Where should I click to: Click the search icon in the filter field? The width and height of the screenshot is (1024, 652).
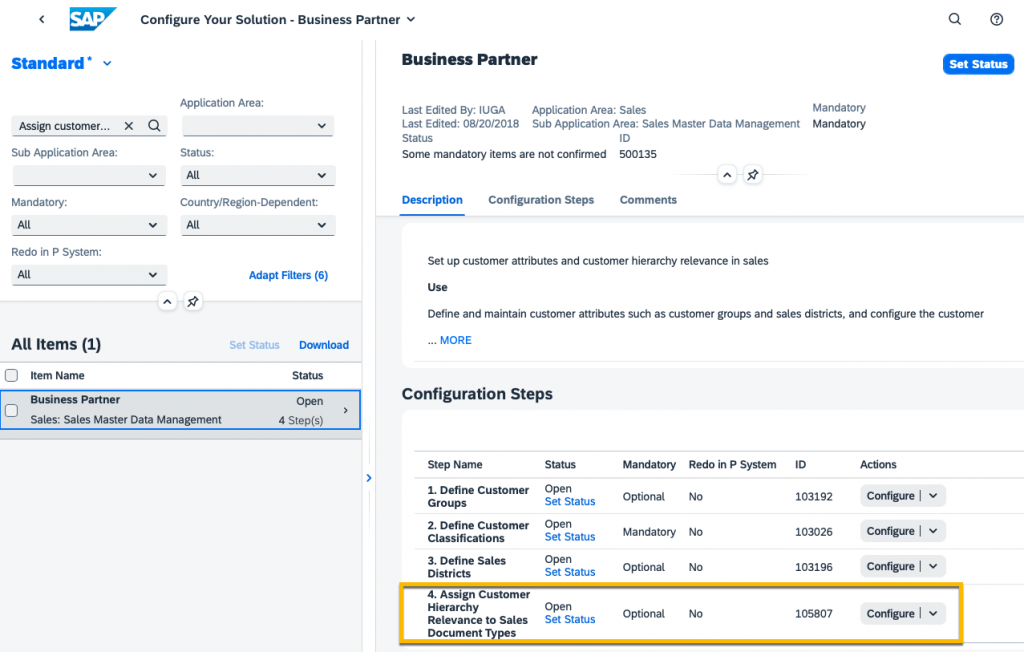tap(154, 125)
